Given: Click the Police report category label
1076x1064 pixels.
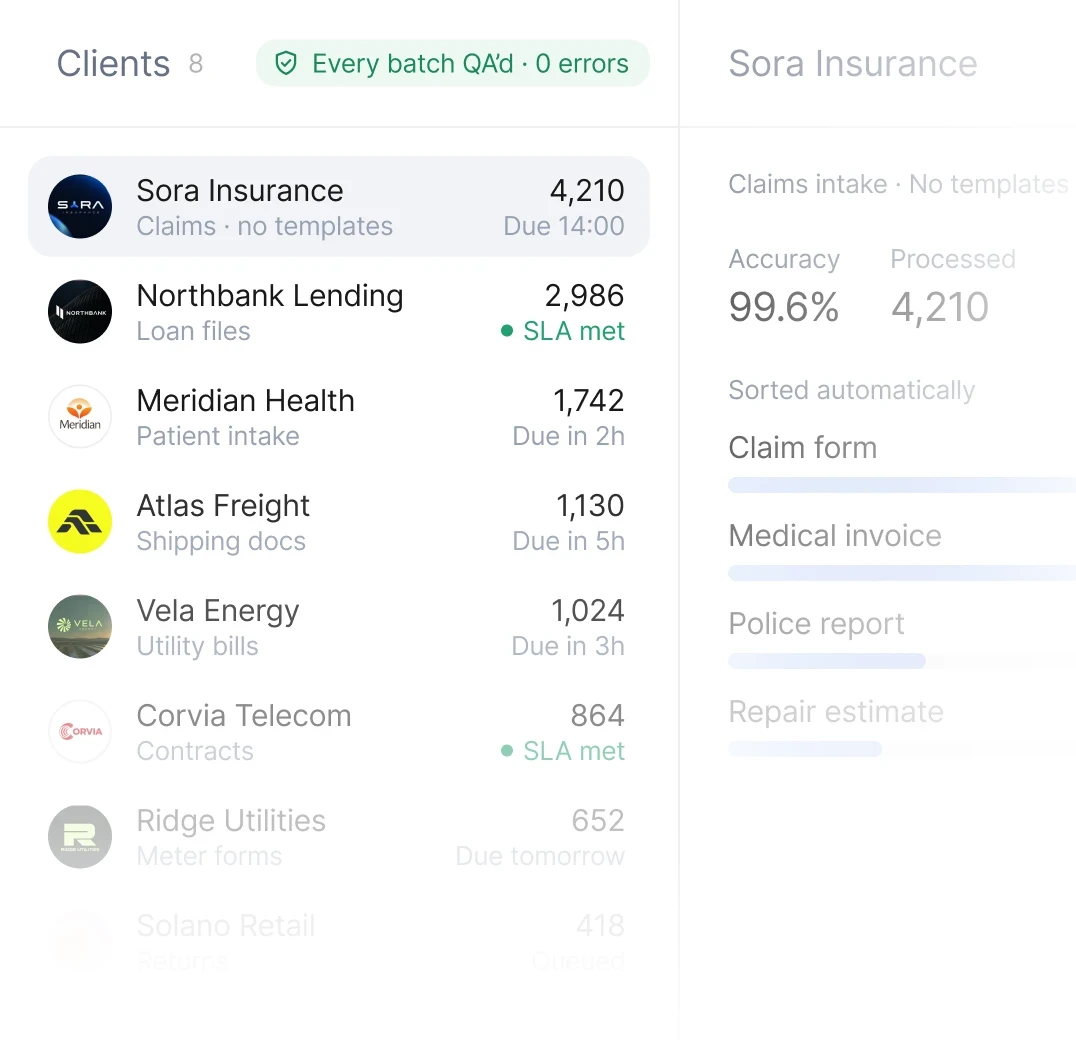Looking at the screenshot, I should (816, 623).
